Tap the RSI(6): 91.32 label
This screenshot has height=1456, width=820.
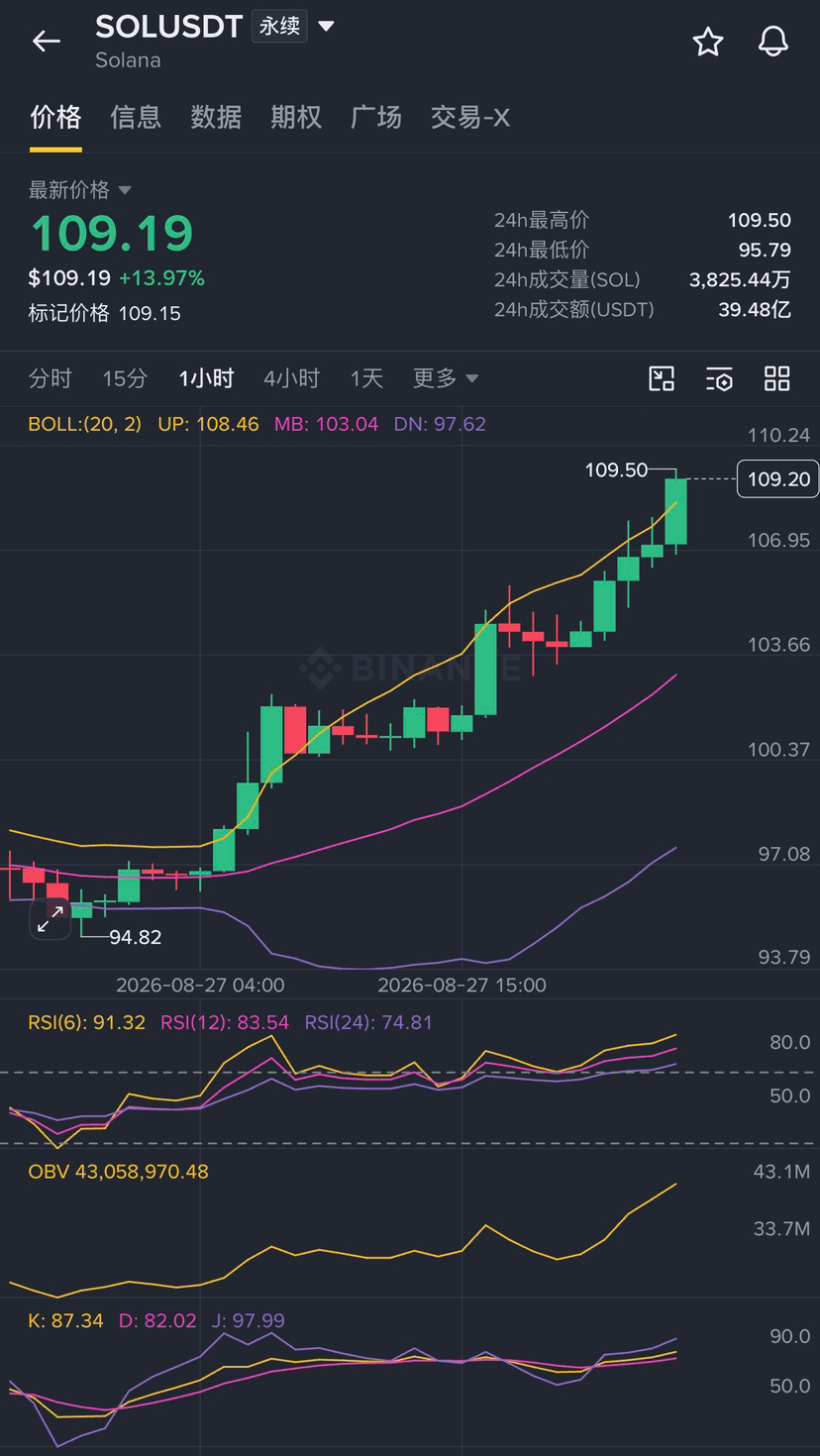point(87,1022)
